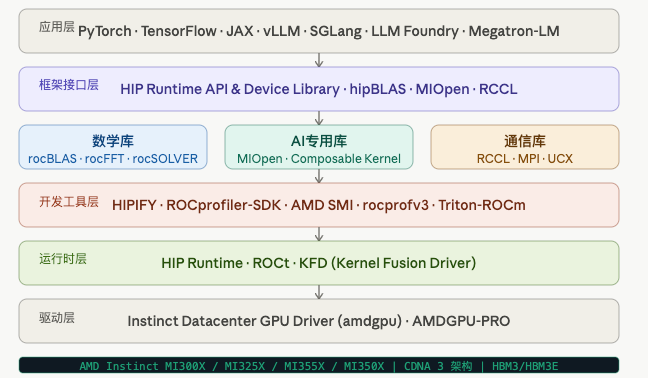
Task: Click arrow below the 开发工具层 box
Action: 319,234
